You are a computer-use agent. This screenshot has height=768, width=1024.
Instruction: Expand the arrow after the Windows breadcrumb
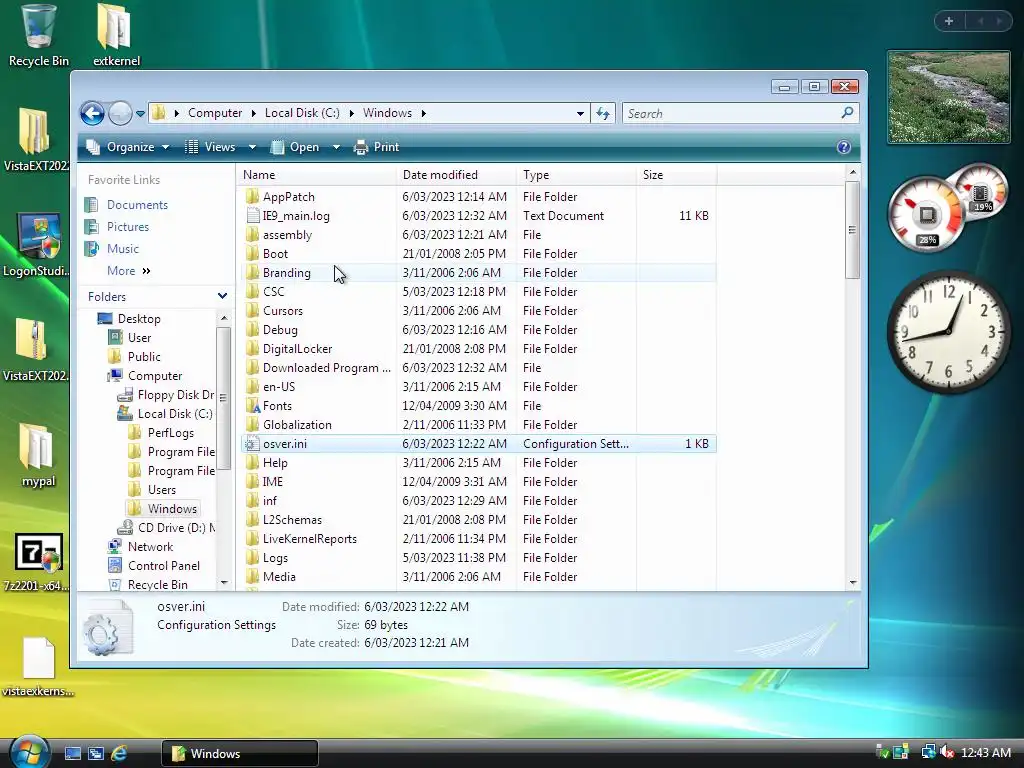[424, 114]
